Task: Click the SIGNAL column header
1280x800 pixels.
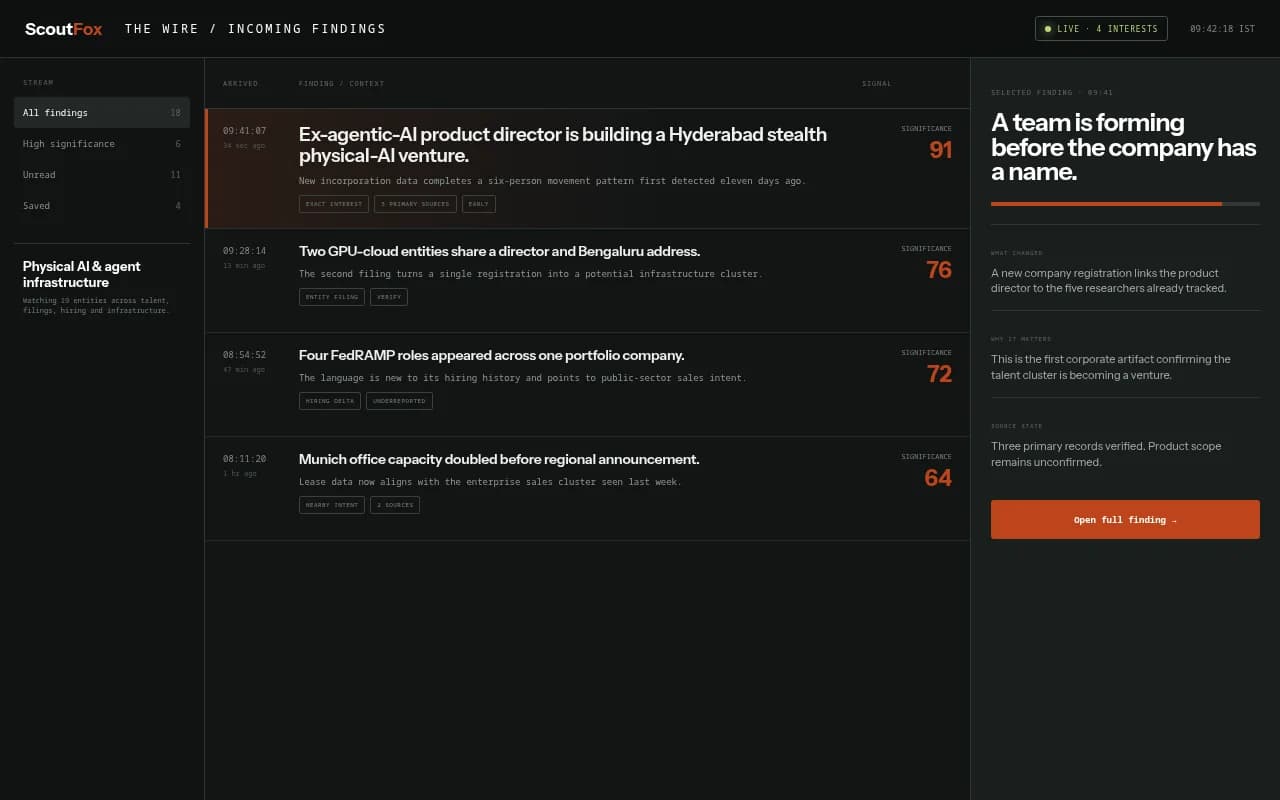Action: [x=876, y=84]
